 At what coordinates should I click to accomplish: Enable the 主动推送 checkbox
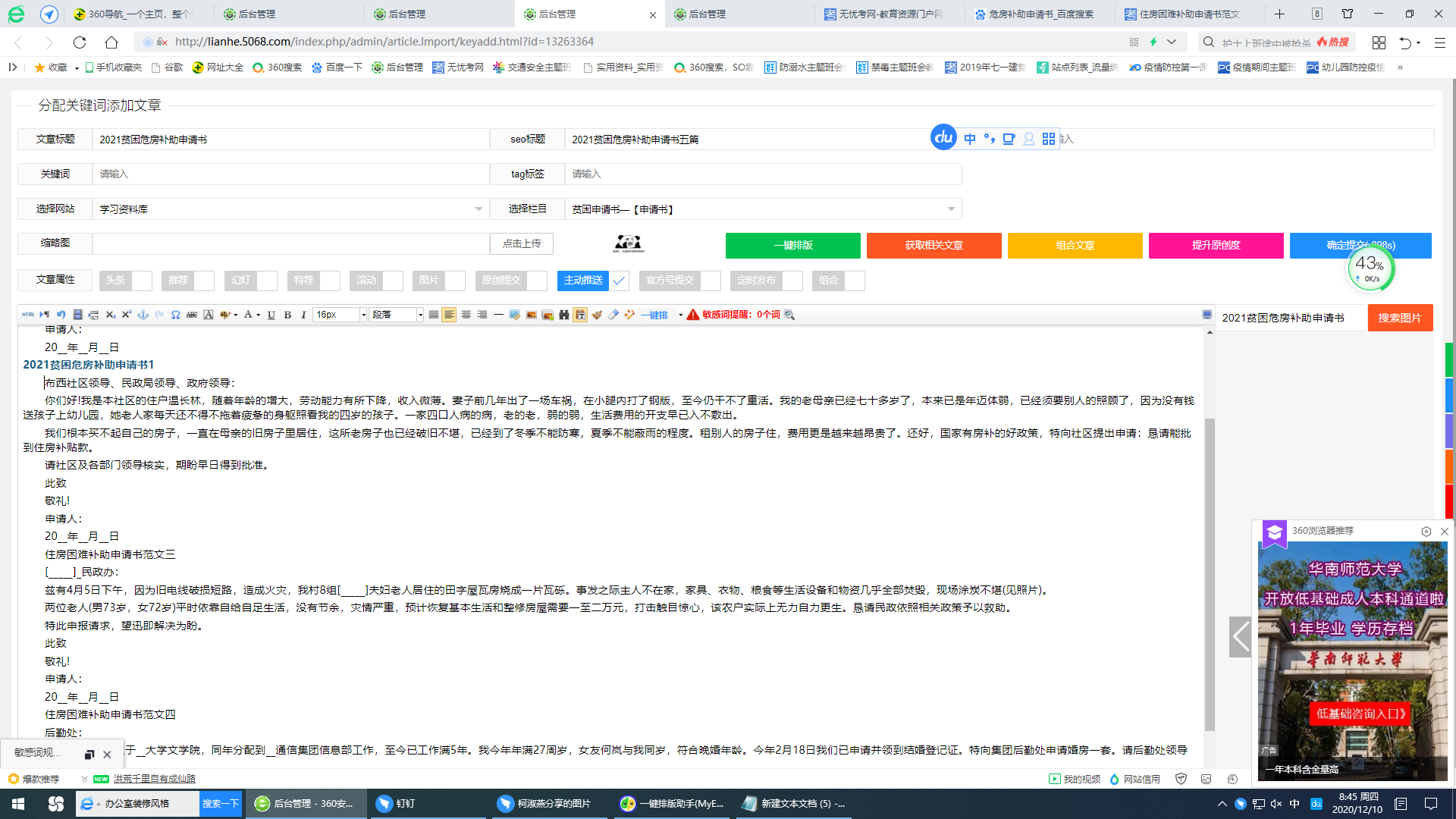619,281
